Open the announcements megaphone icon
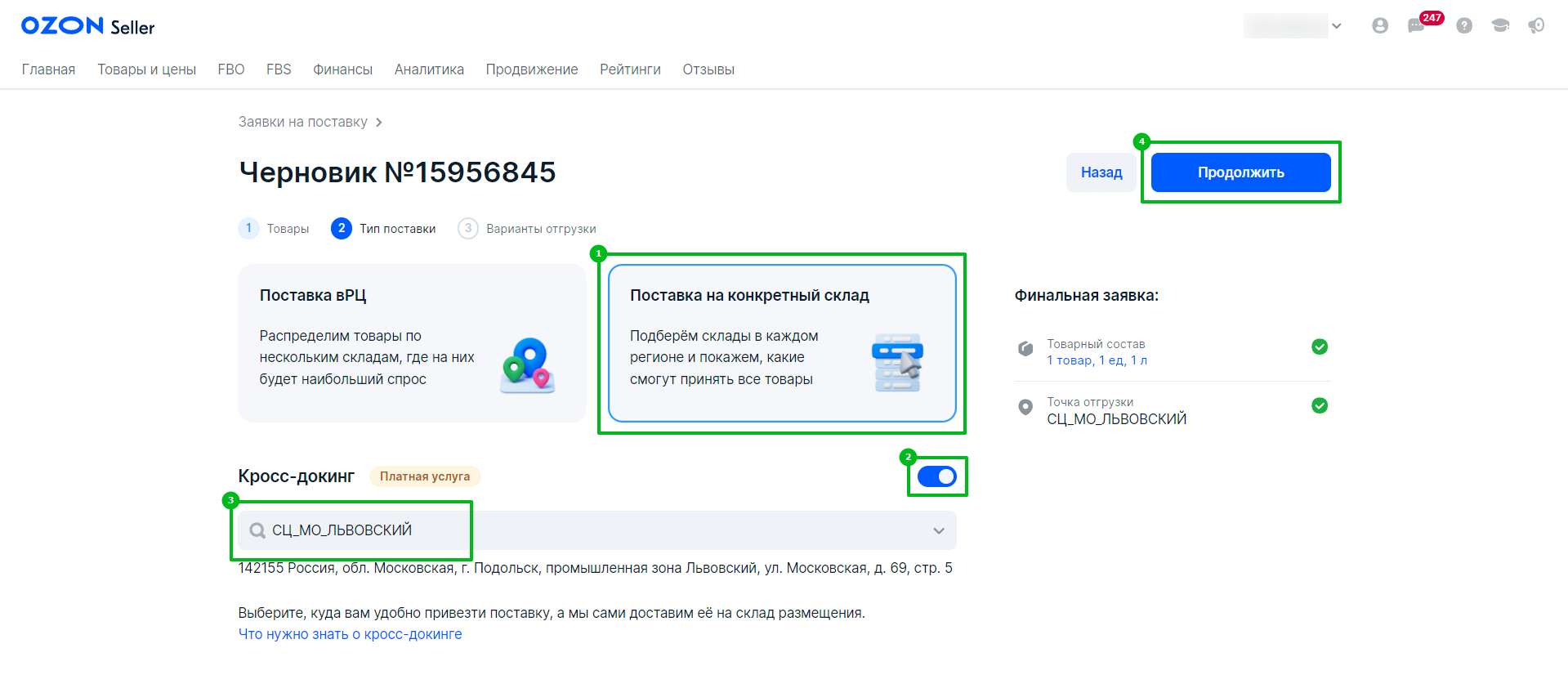 point(1536,26)
